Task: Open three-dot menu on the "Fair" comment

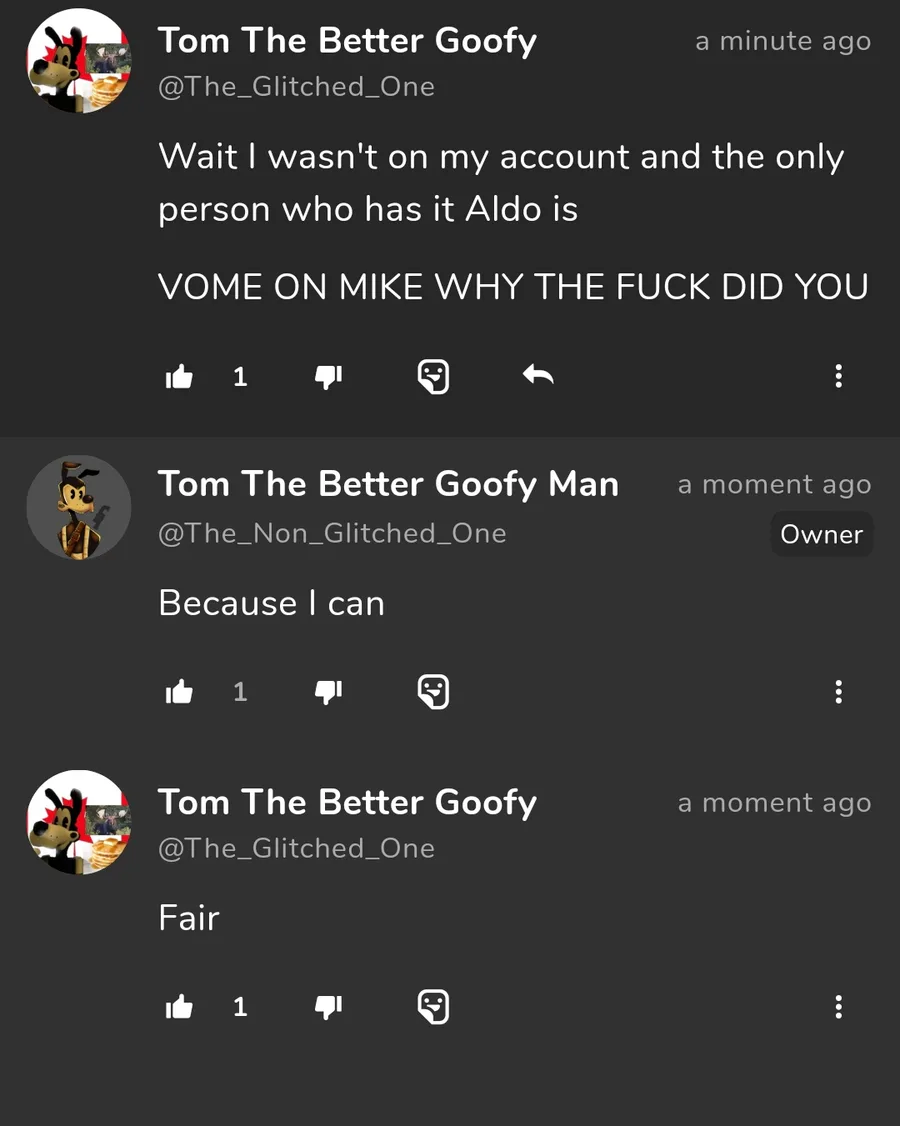Action: point(838,1007)
